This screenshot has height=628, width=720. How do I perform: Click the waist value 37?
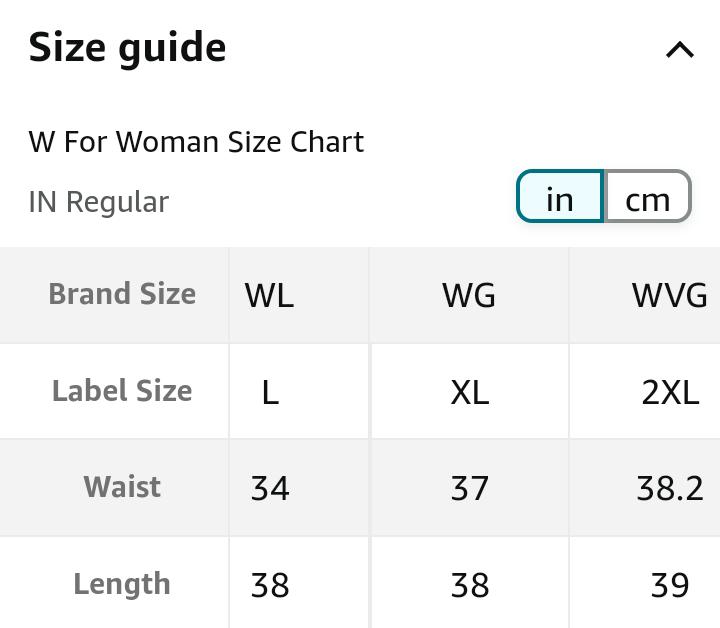tap(469, 488)
